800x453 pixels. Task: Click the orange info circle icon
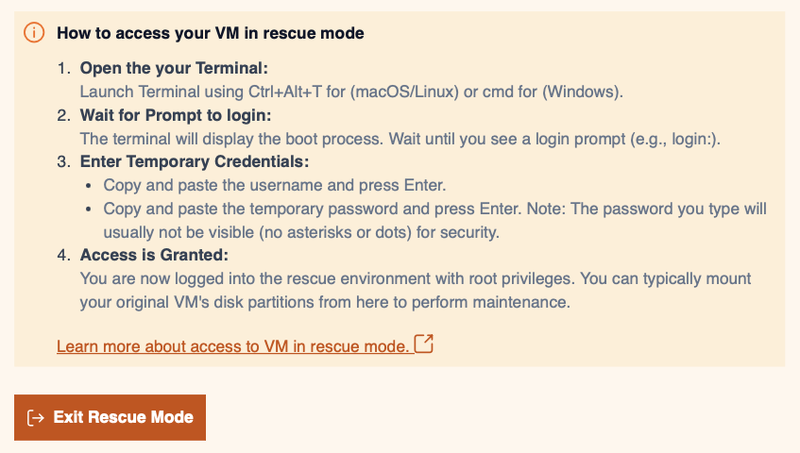35,32
